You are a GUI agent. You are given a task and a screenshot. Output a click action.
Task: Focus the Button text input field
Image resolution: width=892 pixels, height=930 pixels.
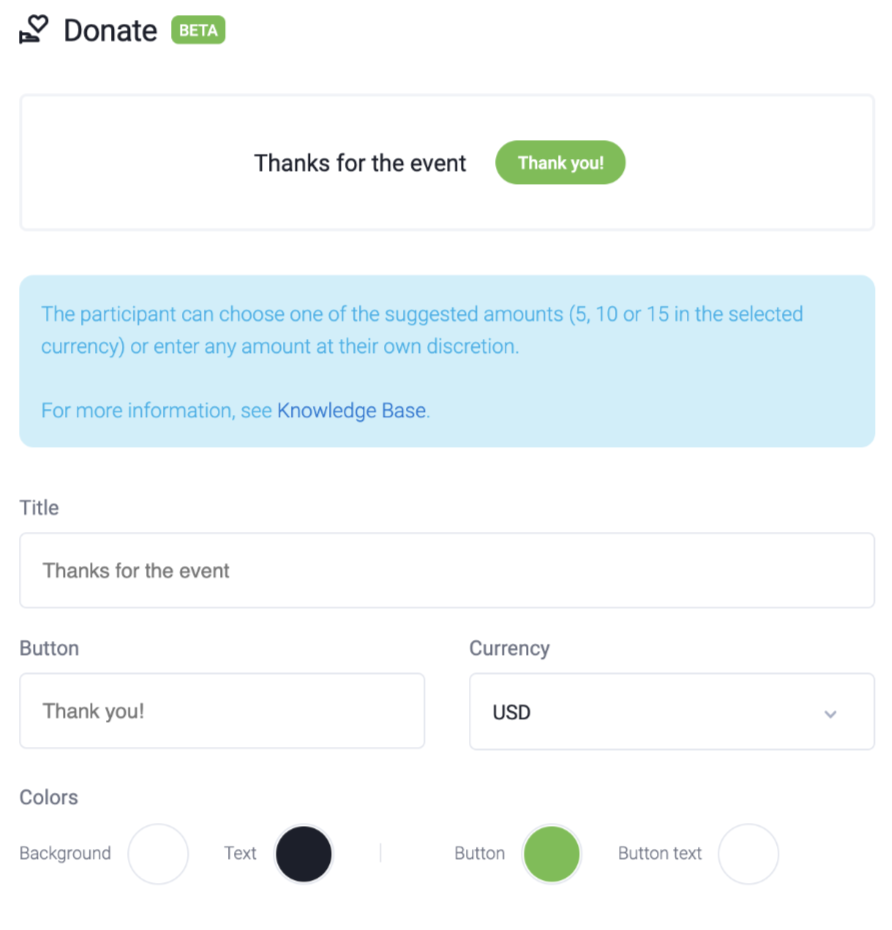coord(222,711)
